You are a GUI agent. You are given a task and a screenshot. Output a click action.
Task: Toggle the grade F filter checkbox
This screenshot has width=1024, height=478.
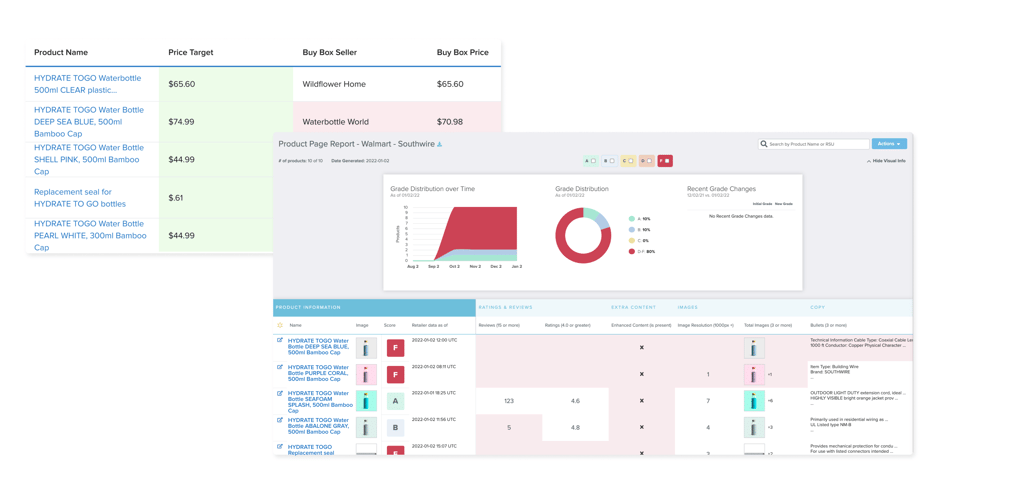click(665, 160)
